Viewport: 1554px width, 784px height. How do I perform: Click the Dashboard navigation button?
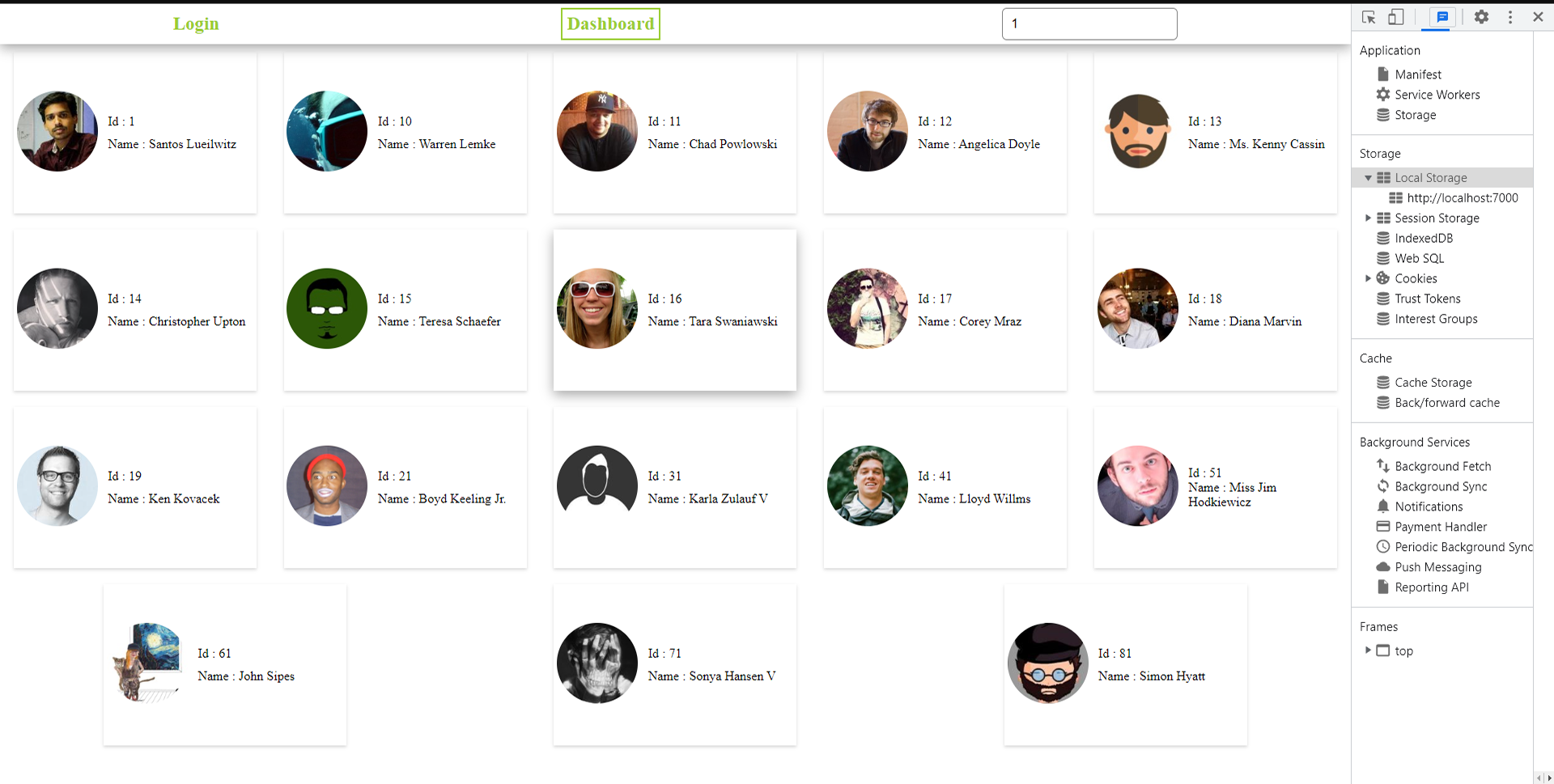[610, 24]
